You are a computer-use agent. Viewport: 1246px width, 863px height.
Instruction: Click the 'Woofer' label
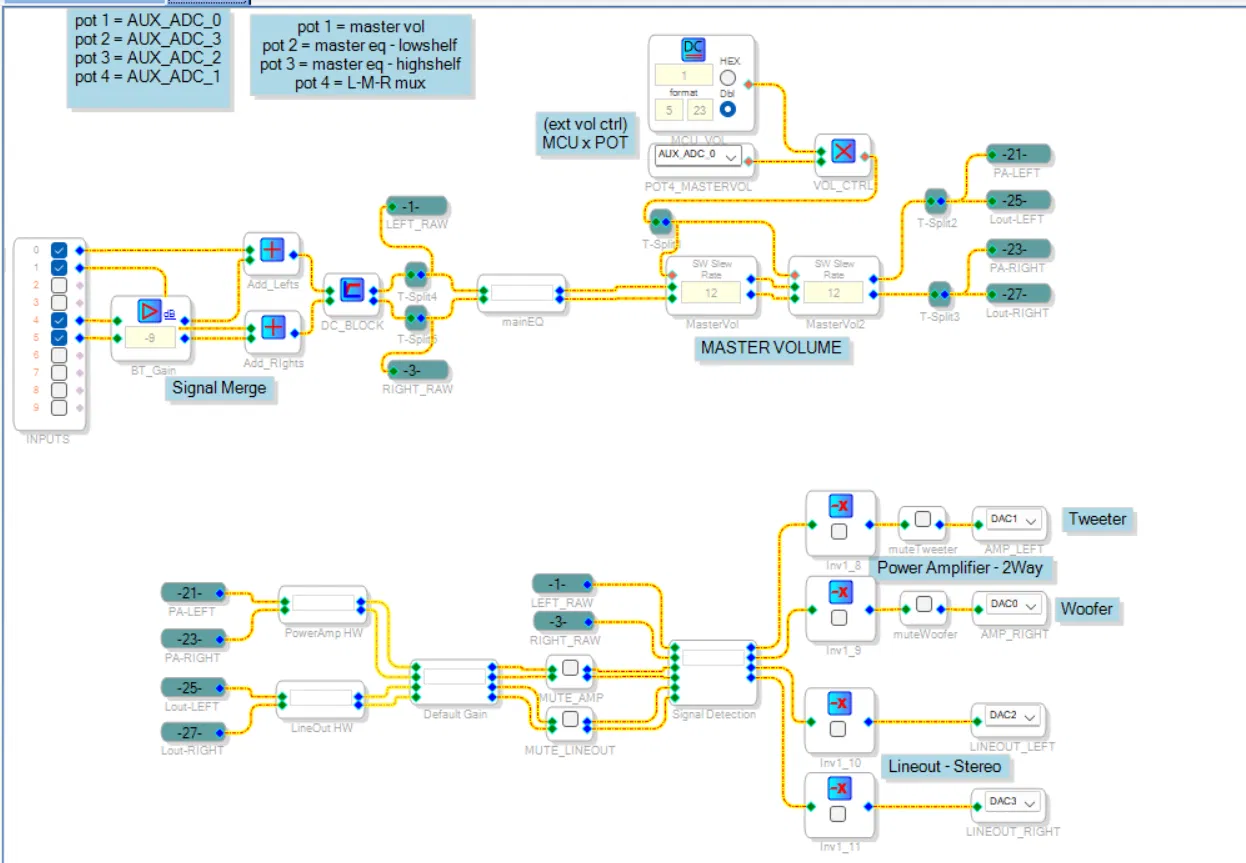point(1087,609)
